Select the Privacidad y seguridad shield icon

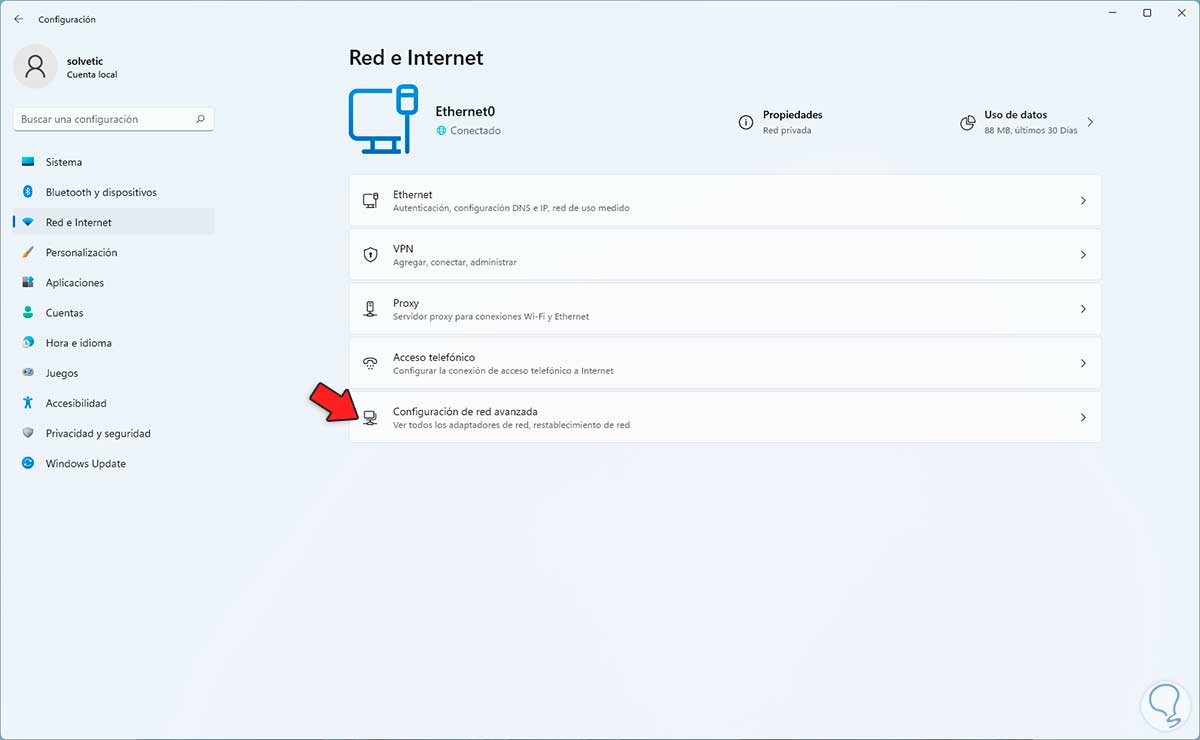click(x=28, y=433)
